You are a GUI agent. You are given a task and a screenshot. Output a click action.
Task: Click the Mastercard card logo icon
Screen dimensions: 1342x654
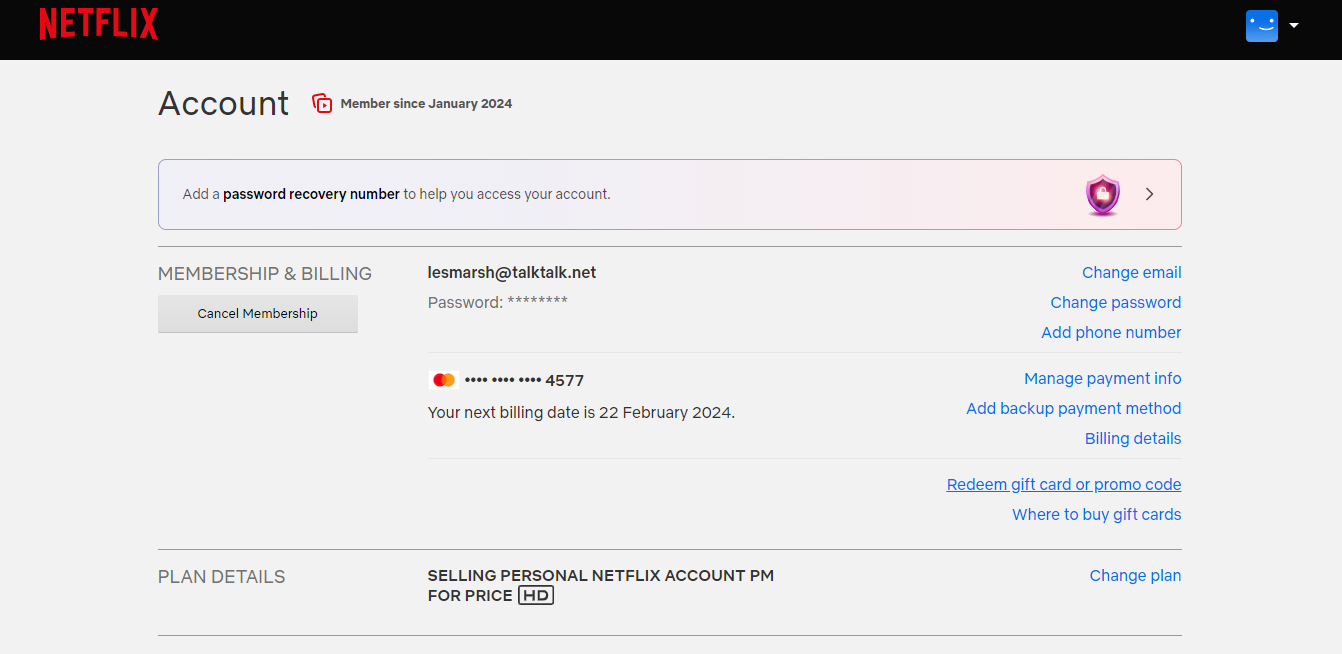(x=444, y=380)
